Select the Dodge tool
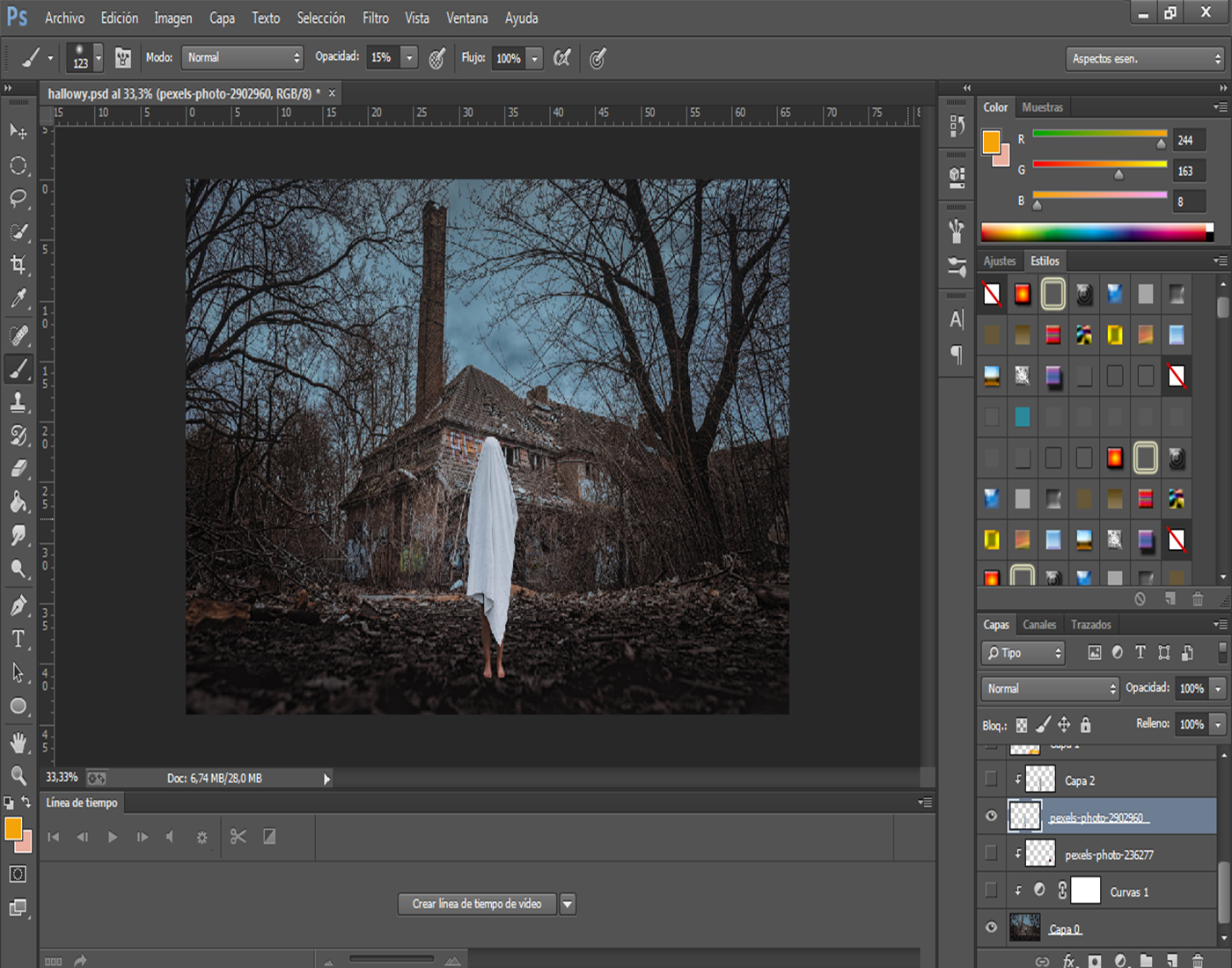Viewport: 1232px width, 968px height. coord(18,569)
